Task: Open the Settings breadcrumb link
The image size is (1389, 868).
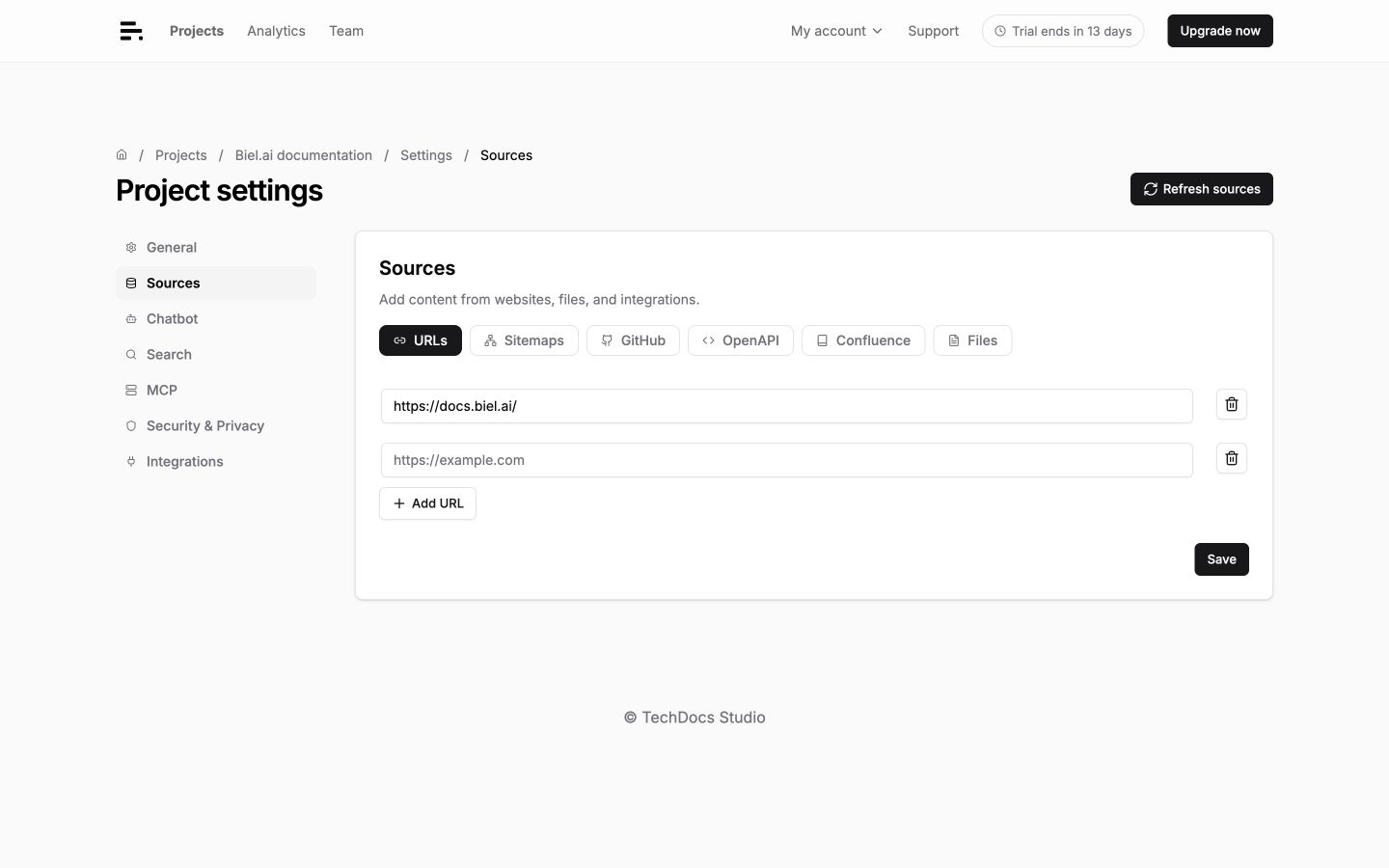Action: 426,155
